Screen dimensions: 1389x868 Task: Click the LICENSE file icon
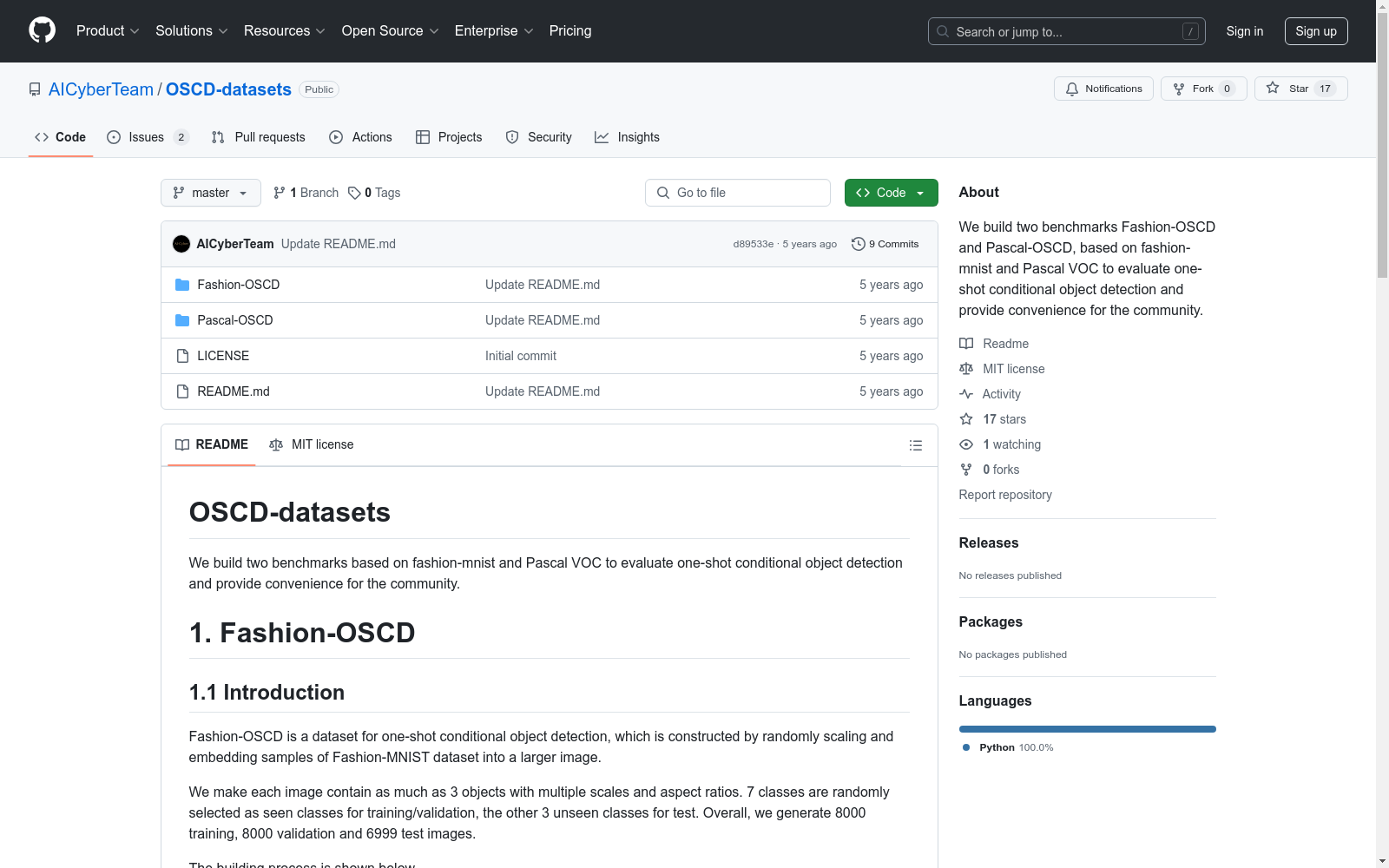click(182, 356)
